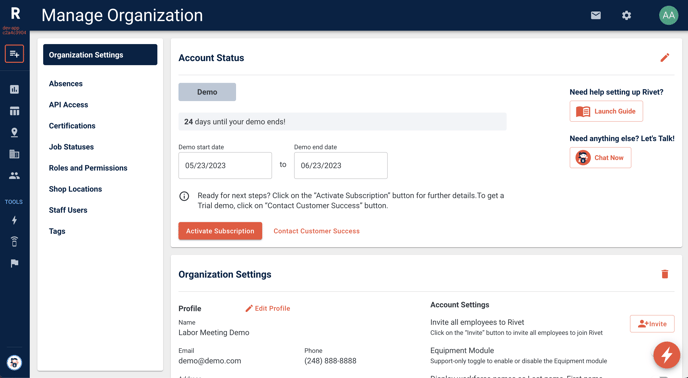
Task: Open the settings gear icon
Action: 627,15
